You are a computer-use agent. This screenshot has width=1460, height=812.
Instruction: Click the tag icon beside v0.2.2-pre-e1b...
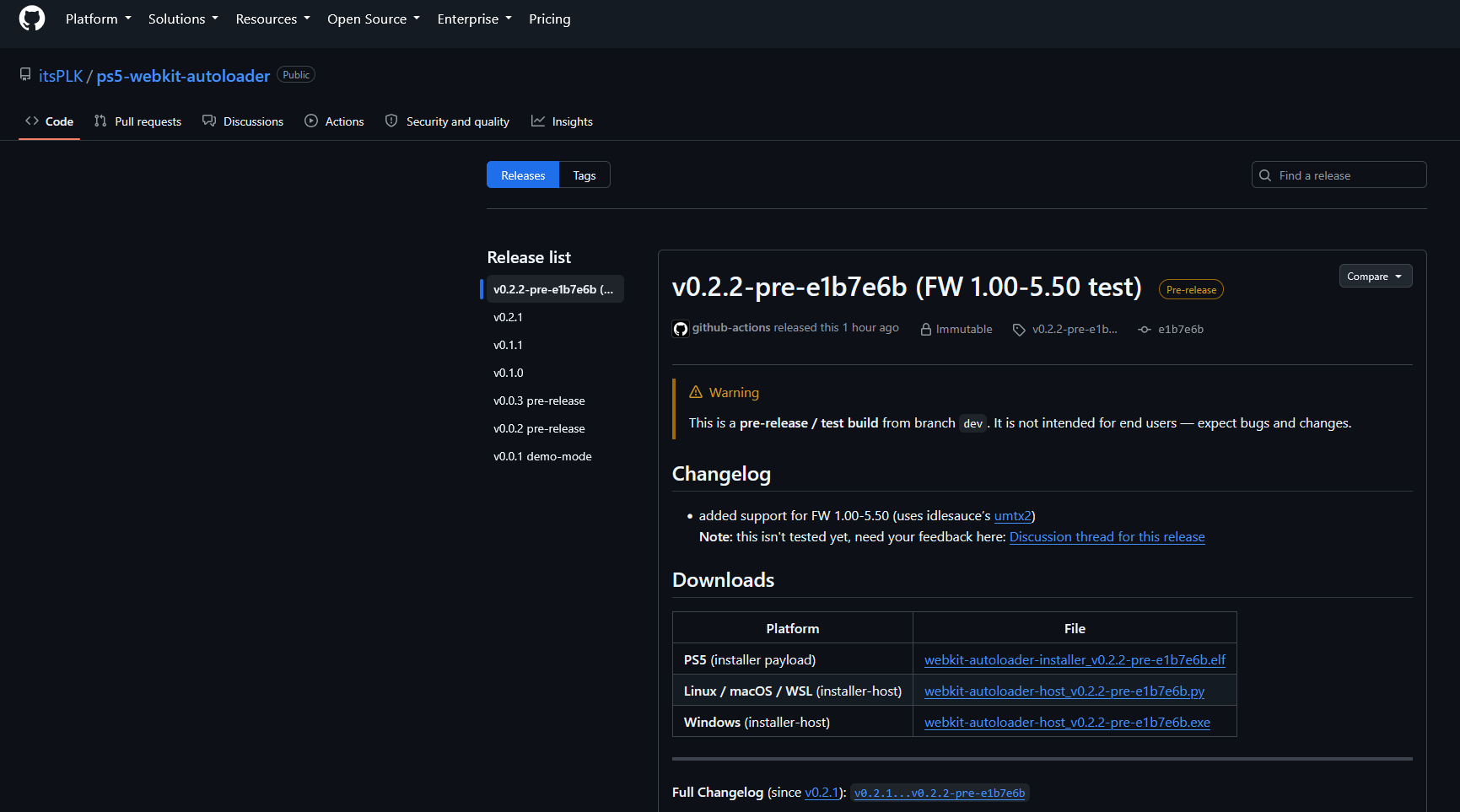point(1019,330)
